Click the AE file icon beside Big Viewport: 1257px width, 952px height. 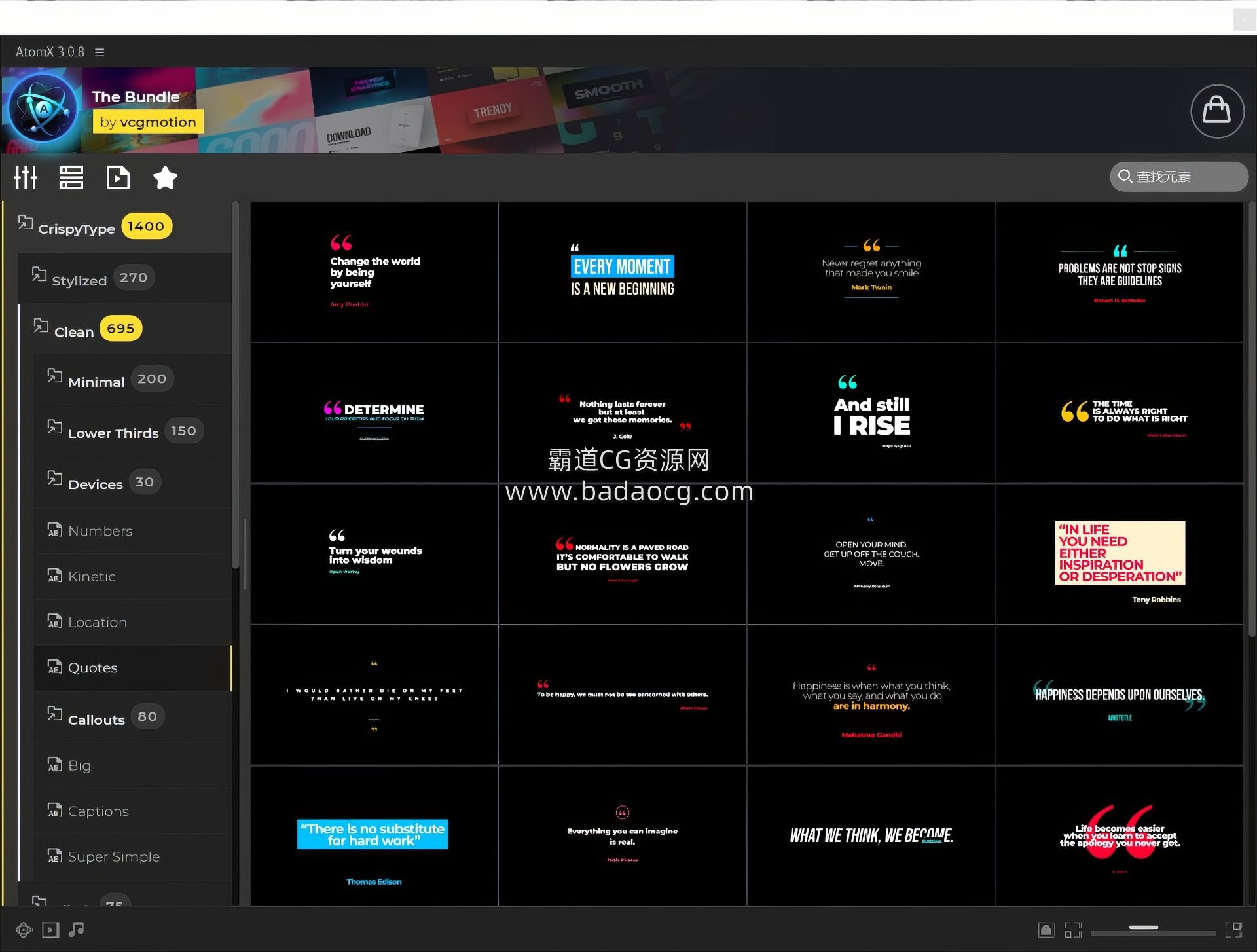click(55, 763)
